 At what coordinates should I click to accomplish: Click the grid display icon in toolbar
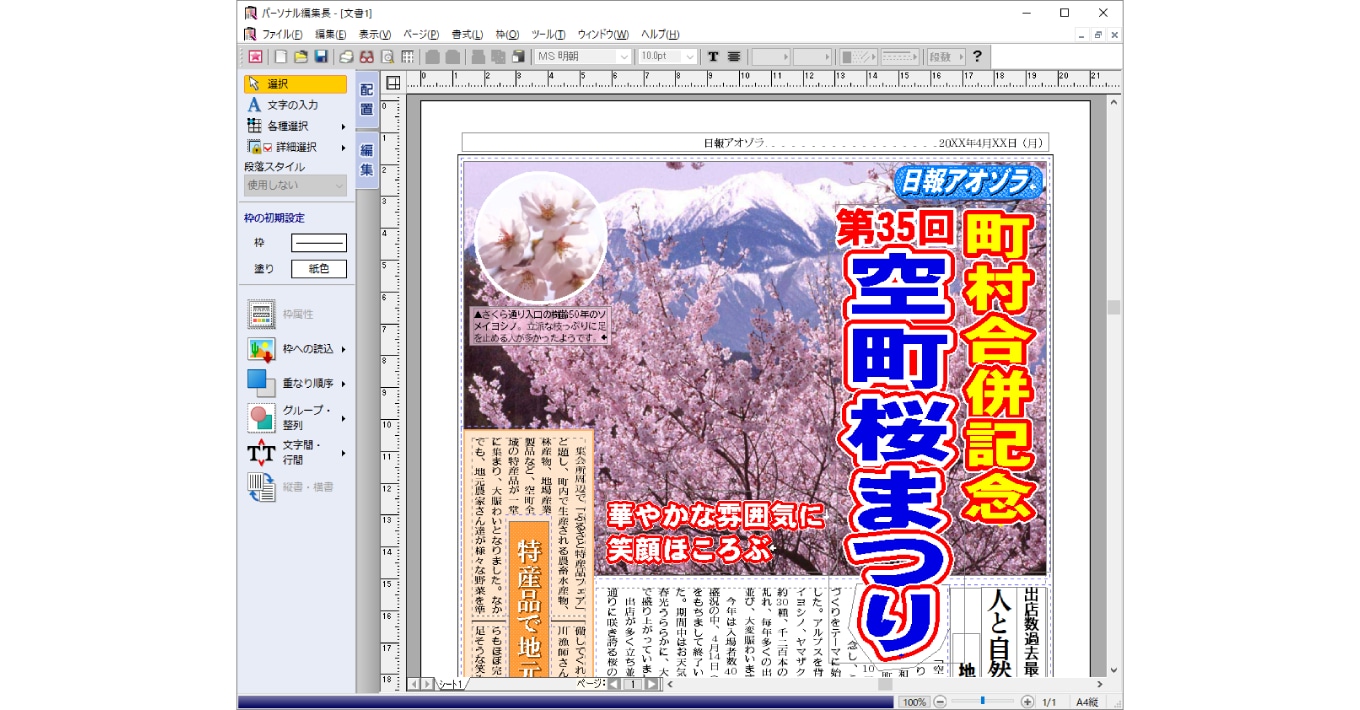tap(409, 57)
